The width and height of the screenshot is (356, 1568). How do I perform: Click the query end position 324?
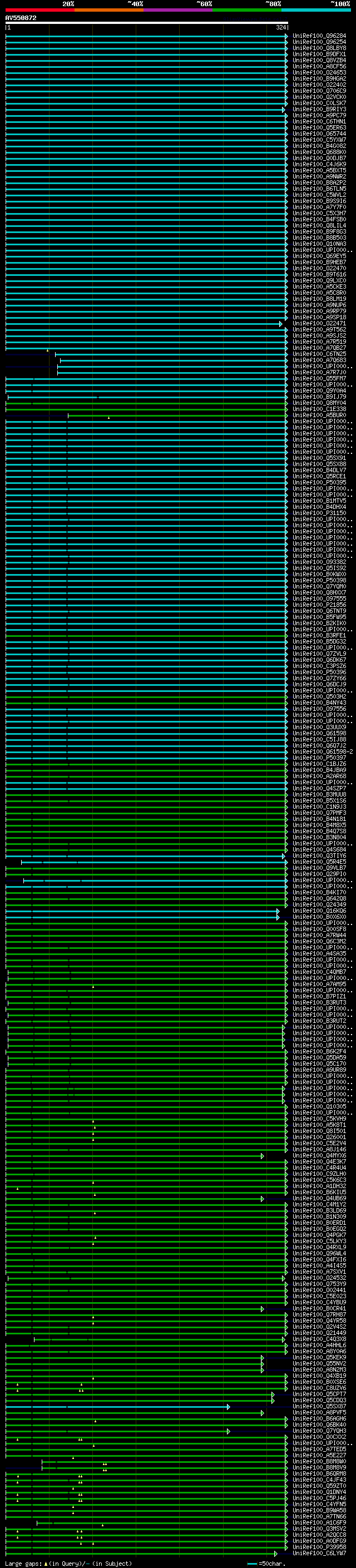click(x=280, y=27)
